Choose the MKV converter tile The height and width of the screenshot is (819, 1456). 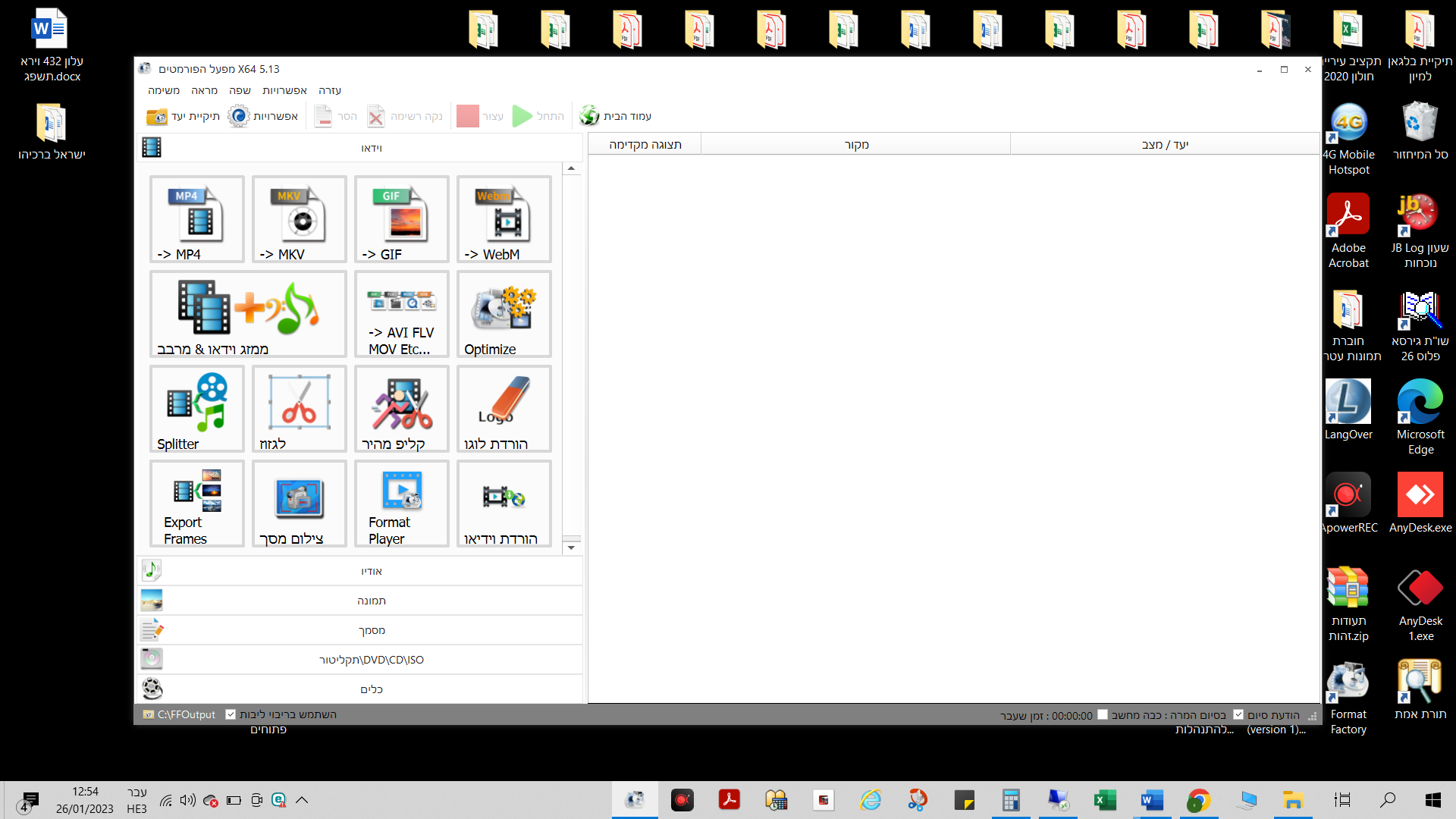click(x=299, y=219)
